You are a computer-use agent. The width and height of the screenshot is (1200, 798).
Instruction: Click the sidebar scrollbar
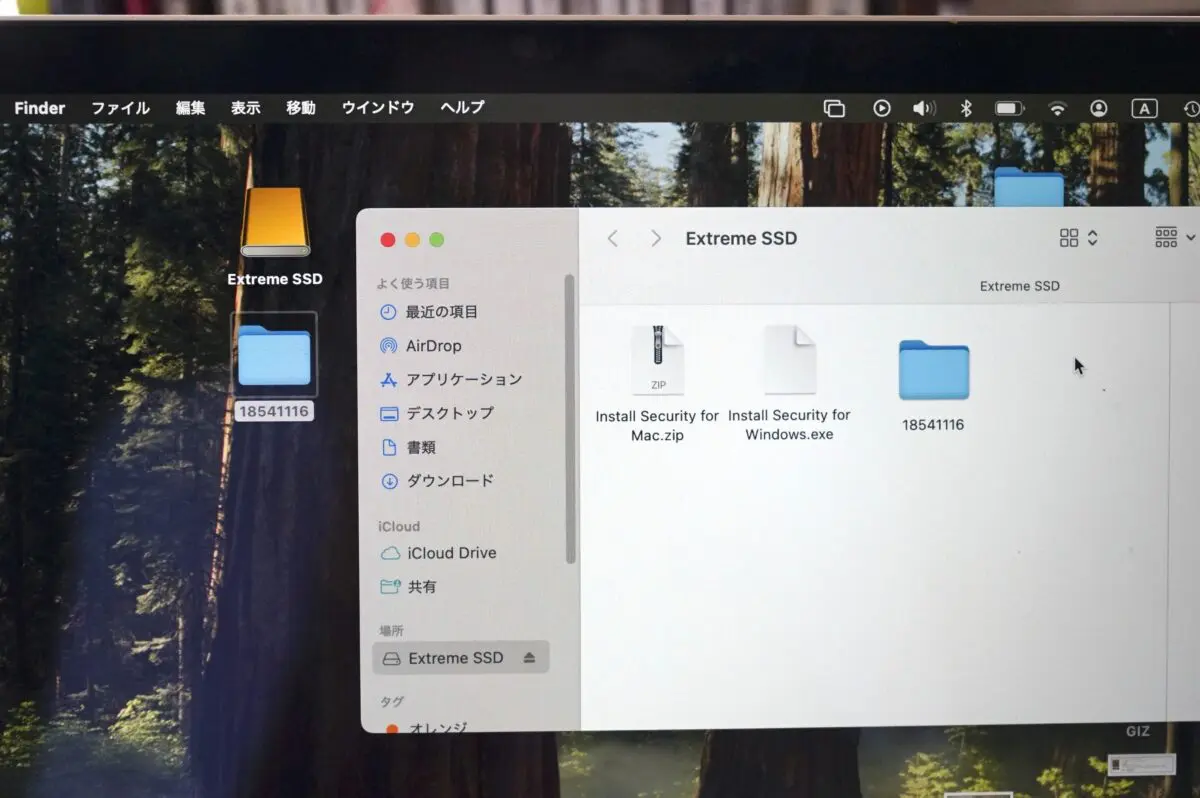[x=570, y=420]
